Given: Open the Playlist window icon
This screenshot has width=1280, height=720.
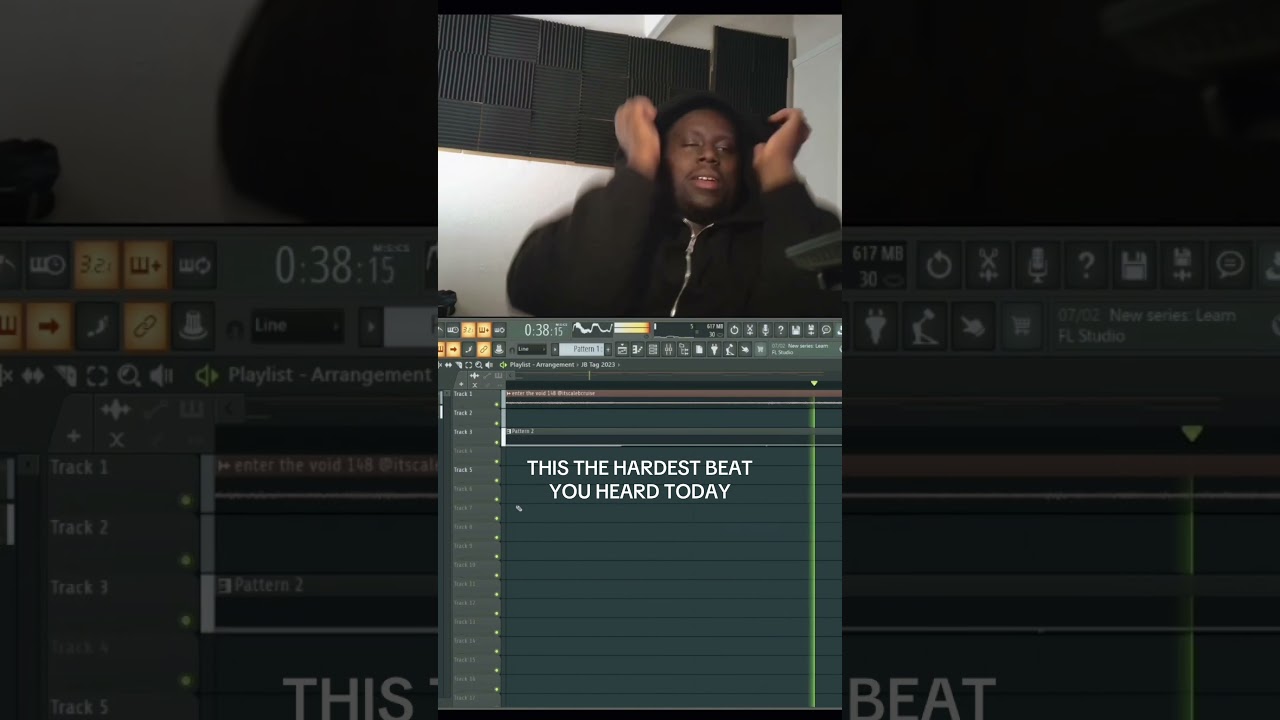Looking at the screenshot, I should click(x=623, y=349).
